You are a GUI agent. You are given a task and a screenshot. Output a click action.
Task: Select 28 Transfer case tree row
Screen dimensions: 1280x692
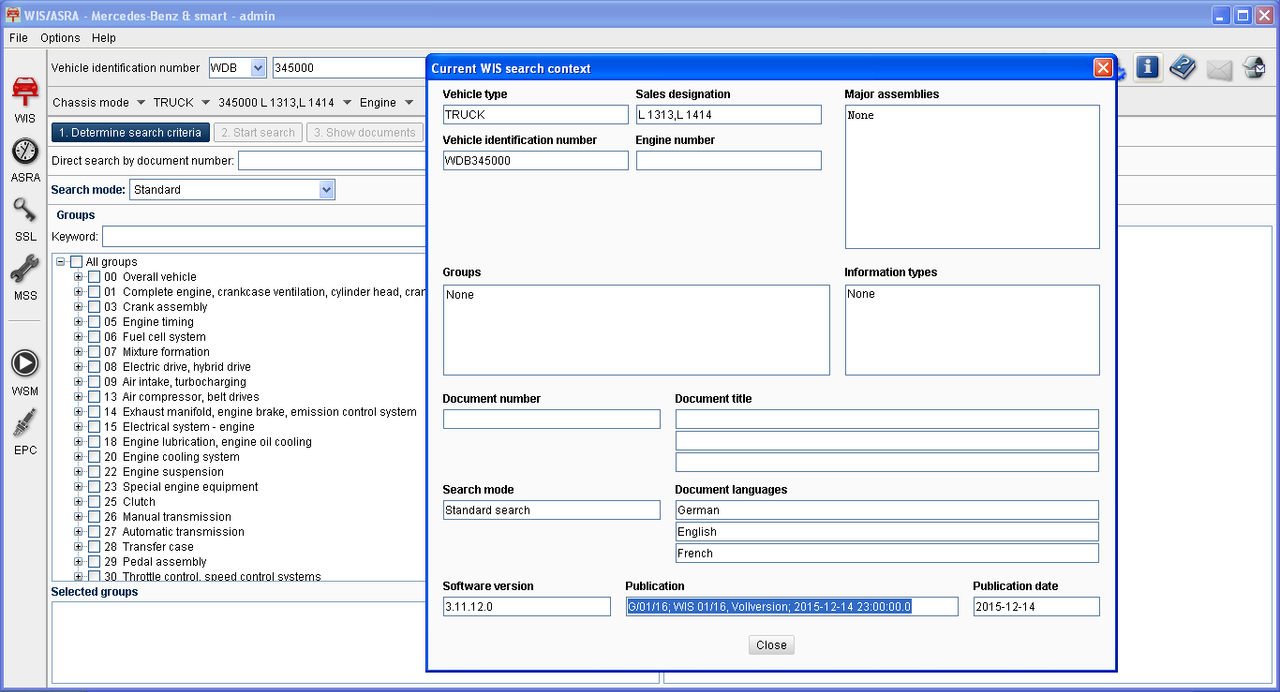[148, 547]
